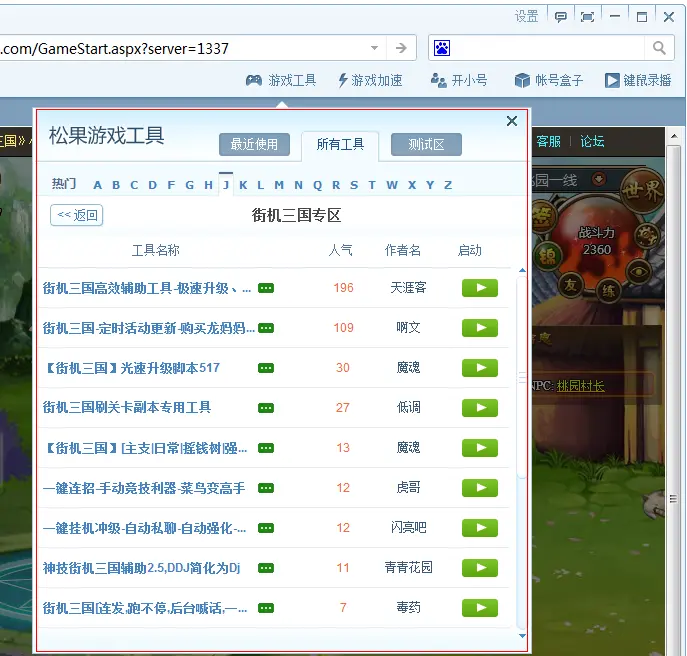
Task: Expand the address bar history dropdown
Action: tap(374, 48)
